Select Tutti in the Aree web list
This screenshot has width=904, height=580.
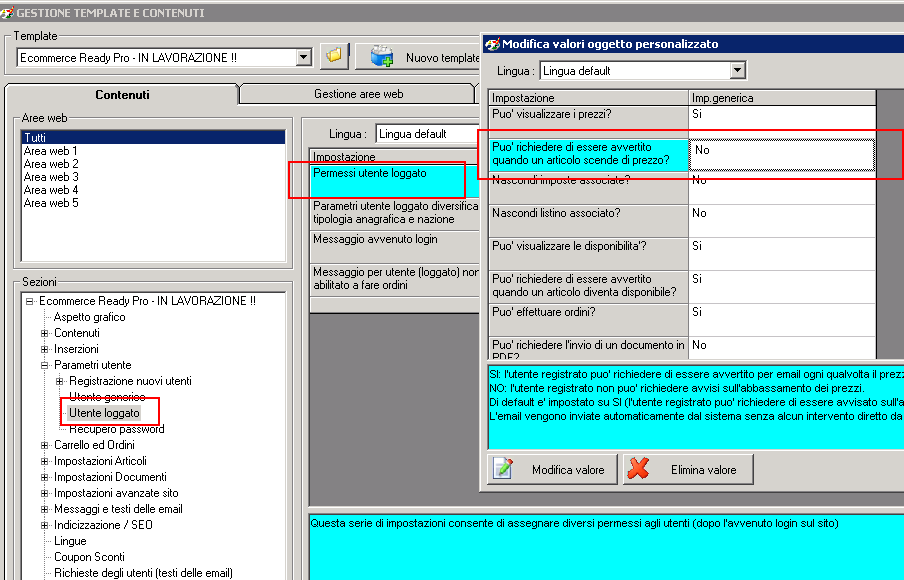[x=153, y=137]
